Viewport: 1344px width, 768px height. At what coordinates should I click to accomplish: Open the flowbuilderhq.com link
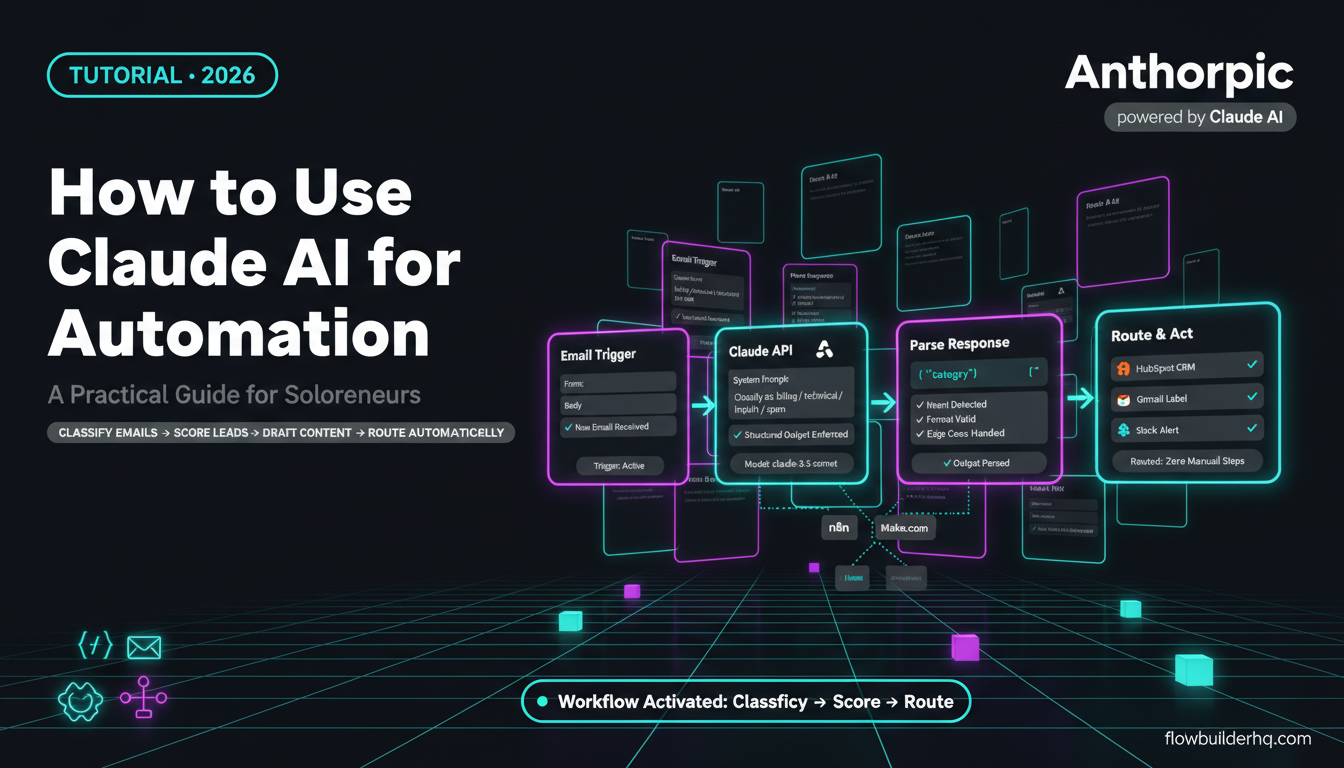(1238, 738)
